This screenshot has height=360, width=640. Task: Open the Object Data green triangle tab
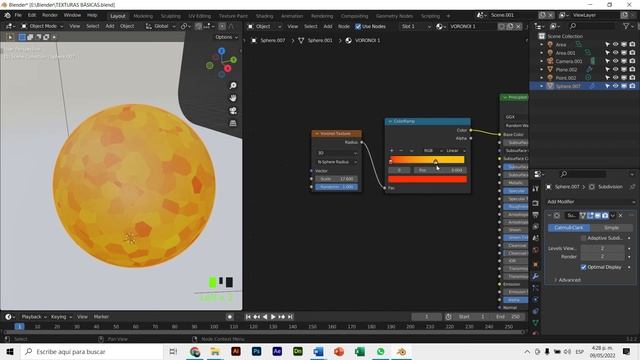point(536,323)
